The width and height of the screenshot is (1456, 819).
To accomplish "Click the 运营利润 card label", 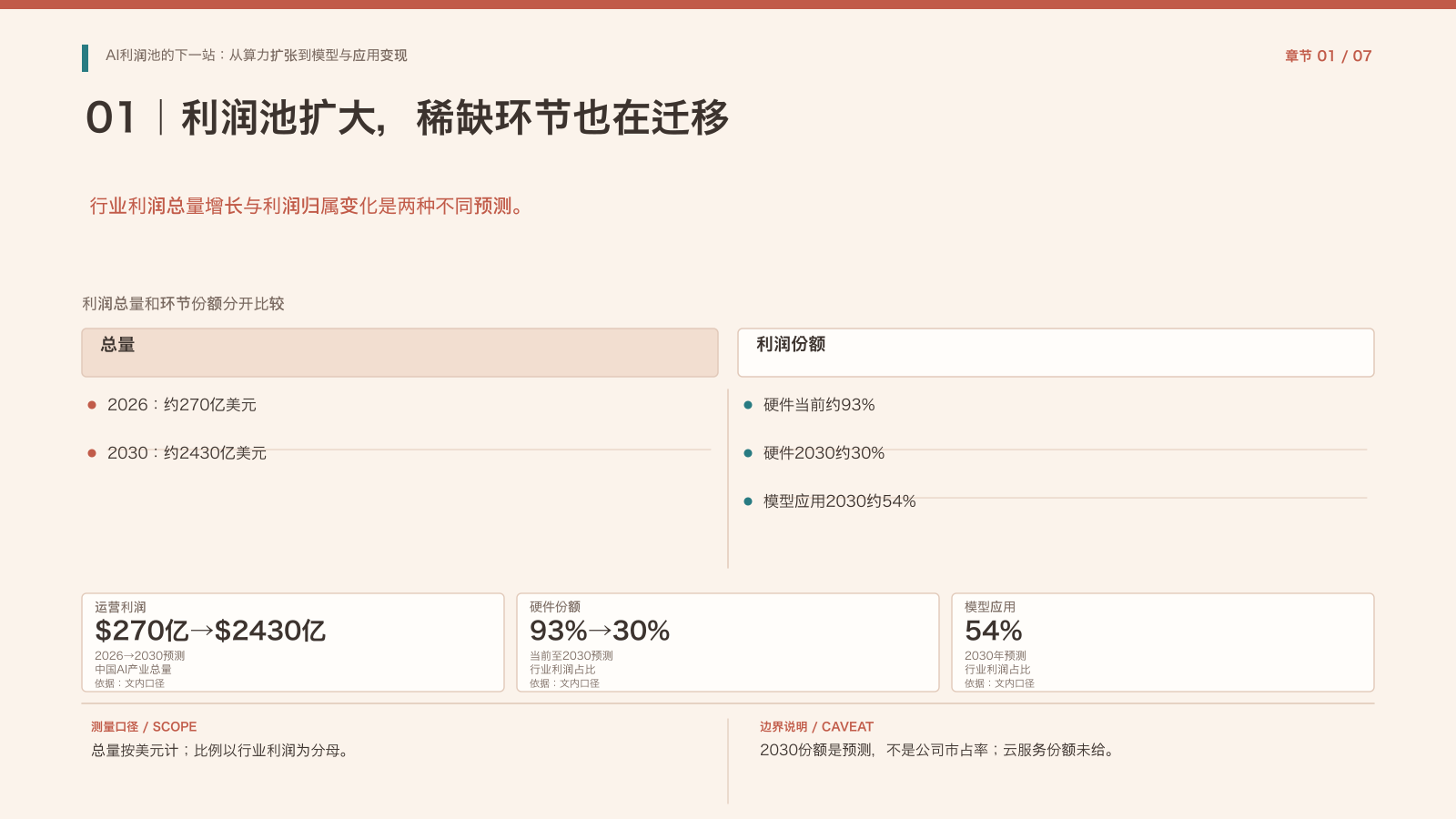I will [x=120, y=607].
